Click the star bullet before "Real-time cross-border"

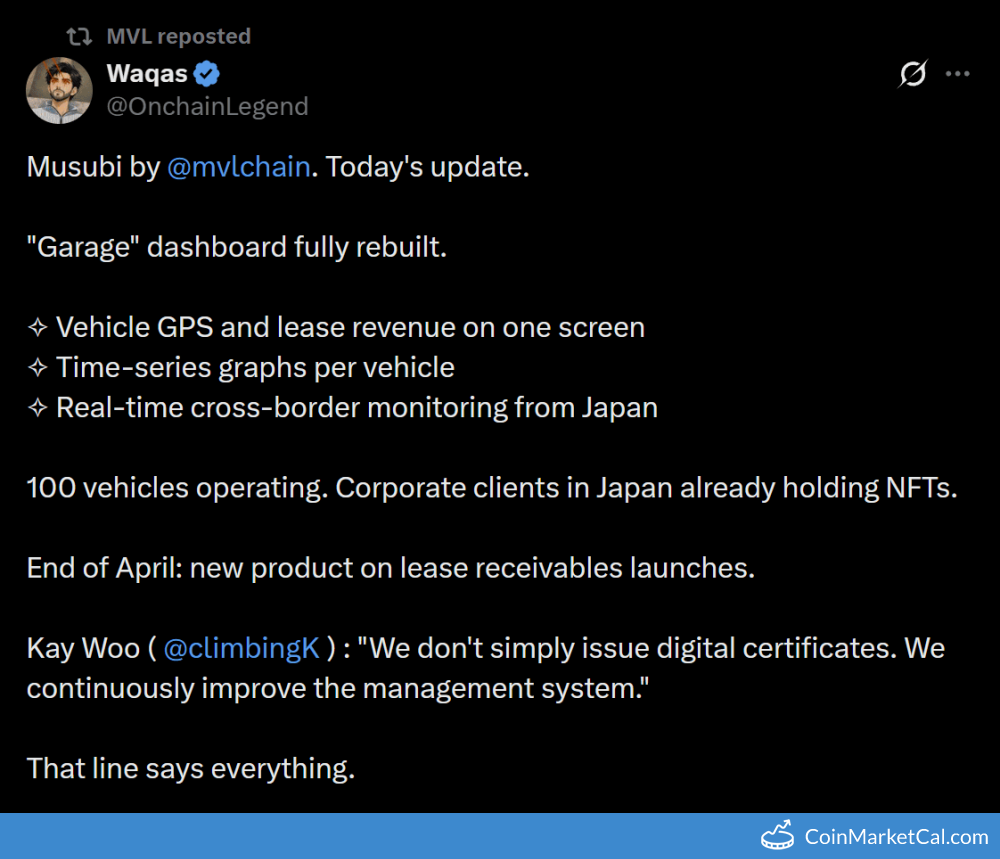click(x=37, y=408)
